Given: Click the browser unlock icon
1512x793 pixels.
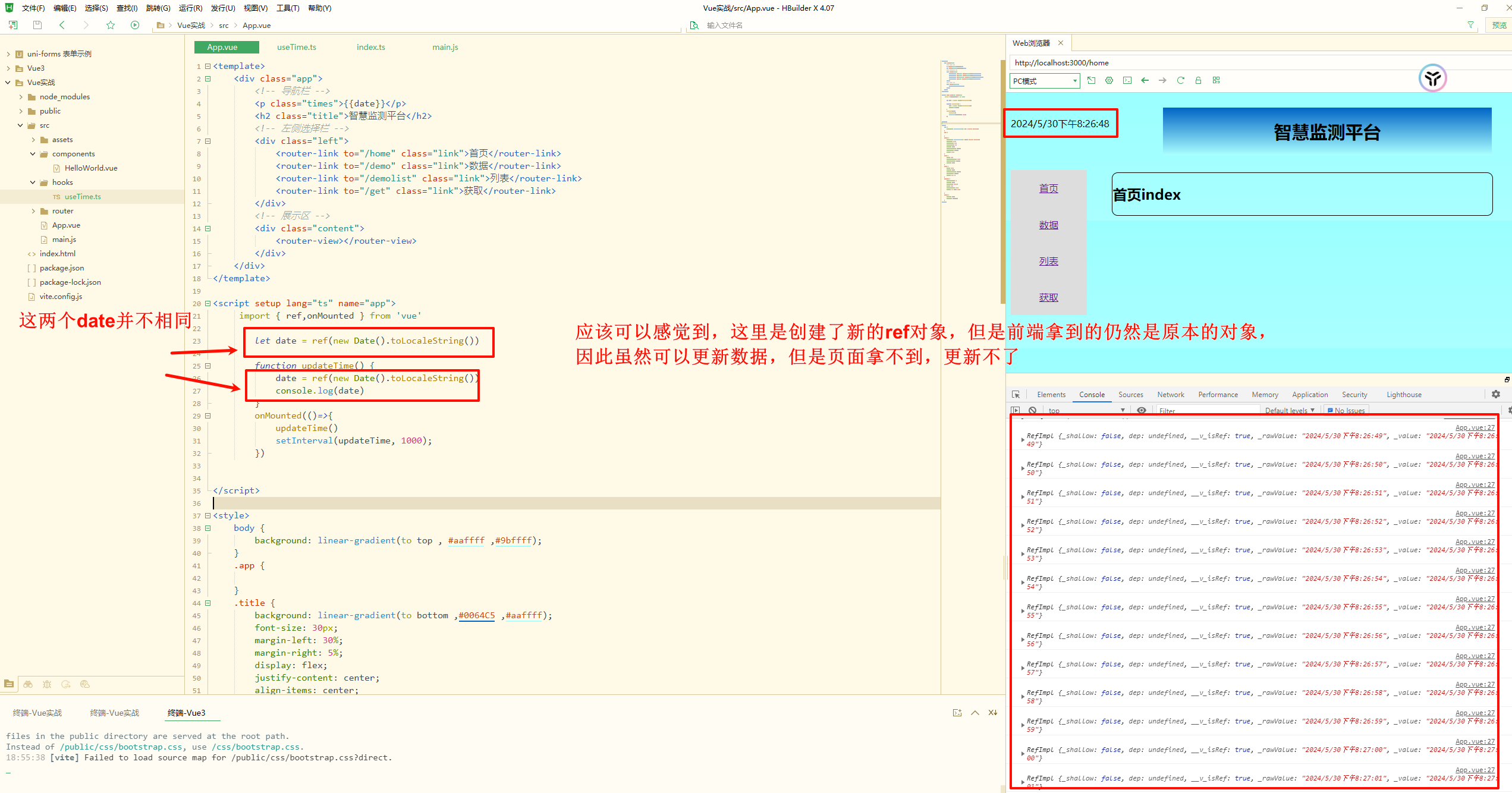Looking at the screenshot, I should point(1198,80).
